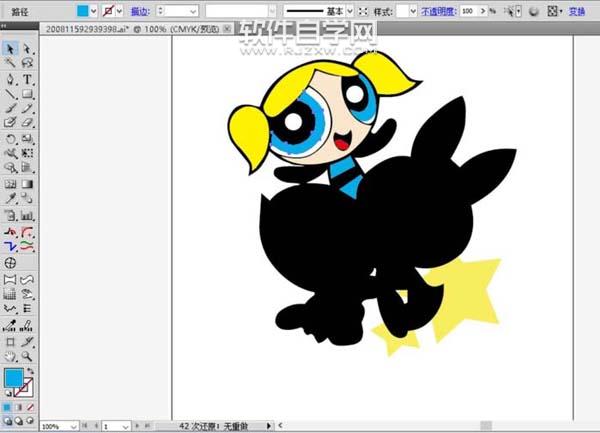Select the Column Graph tool
600x433 pixels.
(x=27, y=216)
